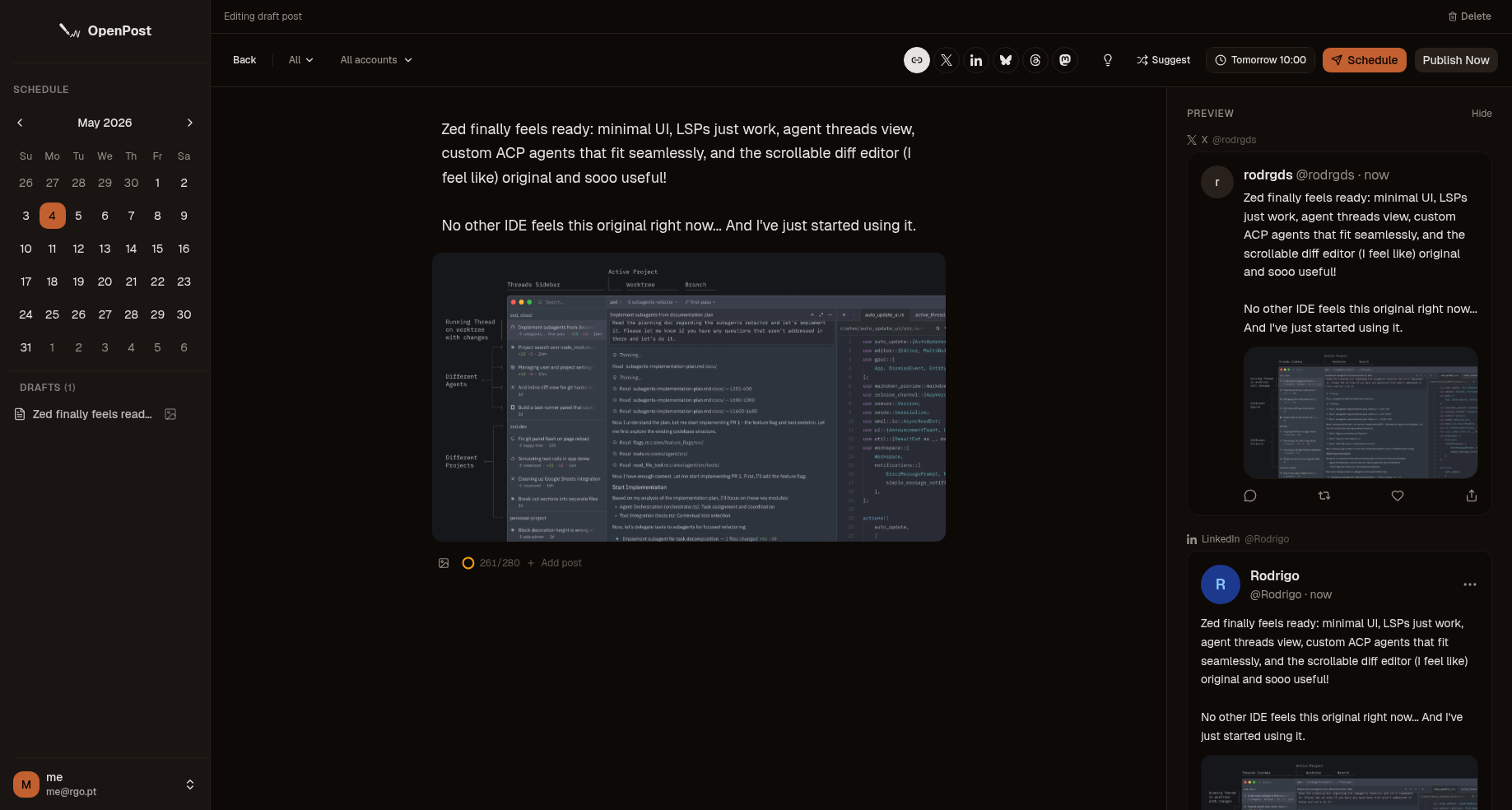The width and height of the screenshot is (1512, 810).
Task: Toggle the link accounts icon in toolbar
Action: point(917,60)
